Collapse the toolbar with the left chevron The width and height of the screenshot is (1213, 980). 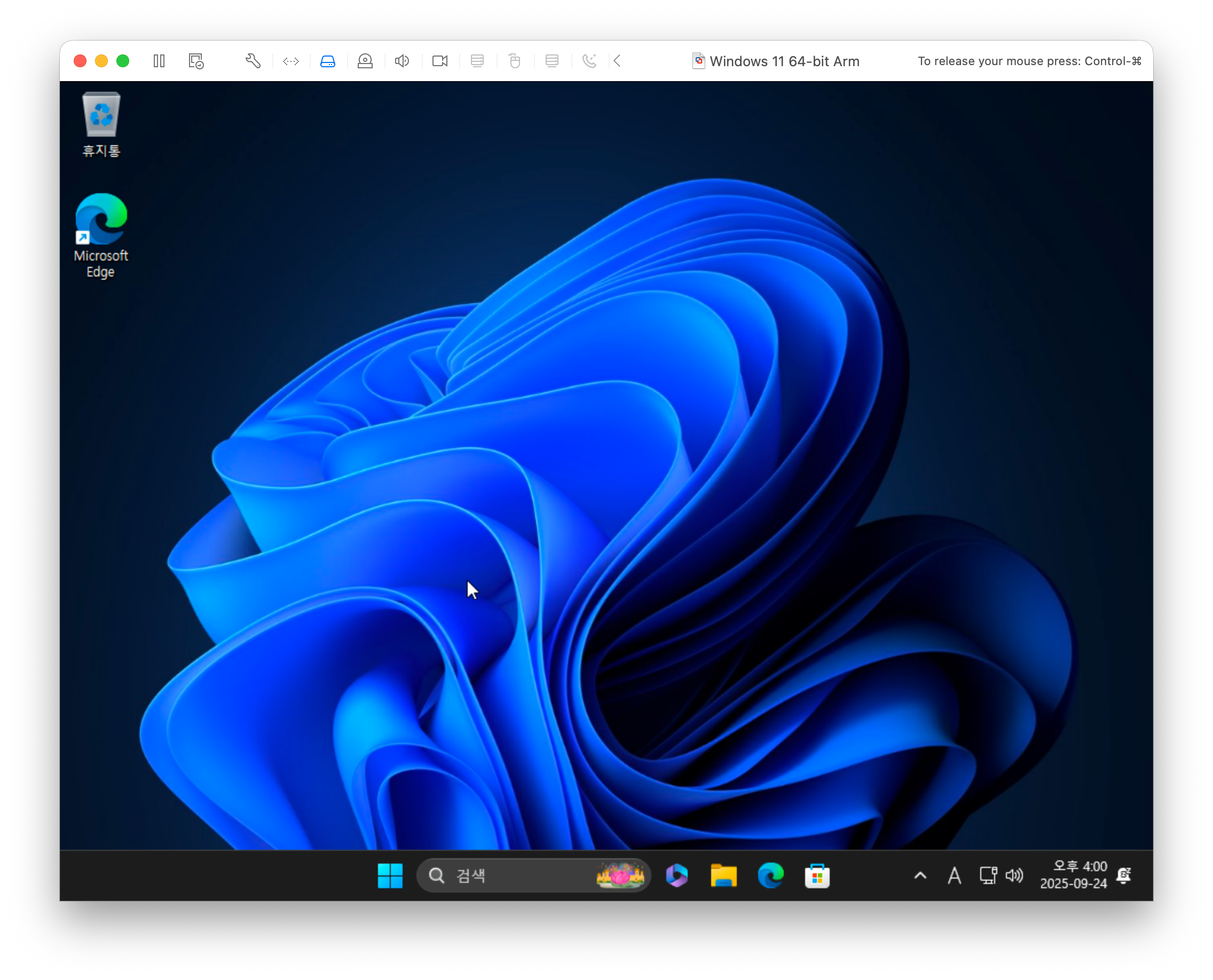point(617,61)
